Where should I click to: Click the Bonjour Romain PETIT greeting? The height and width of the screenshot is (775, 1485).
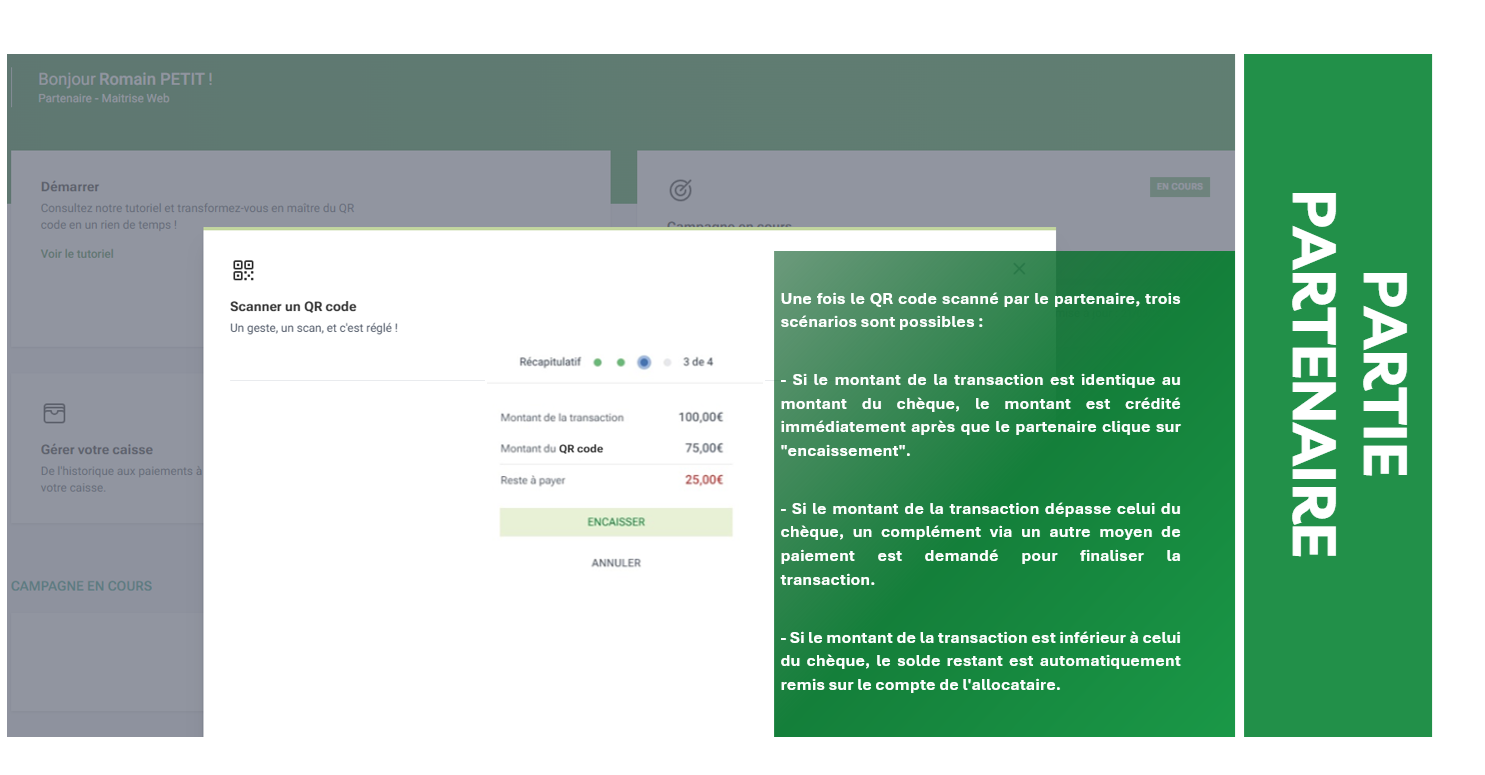tap(125, 79)
